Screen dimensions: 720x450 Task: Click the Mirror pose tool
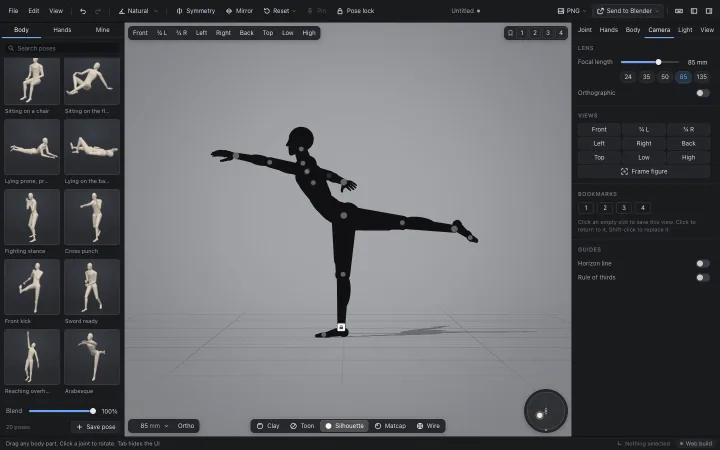(x=239, y=11)
